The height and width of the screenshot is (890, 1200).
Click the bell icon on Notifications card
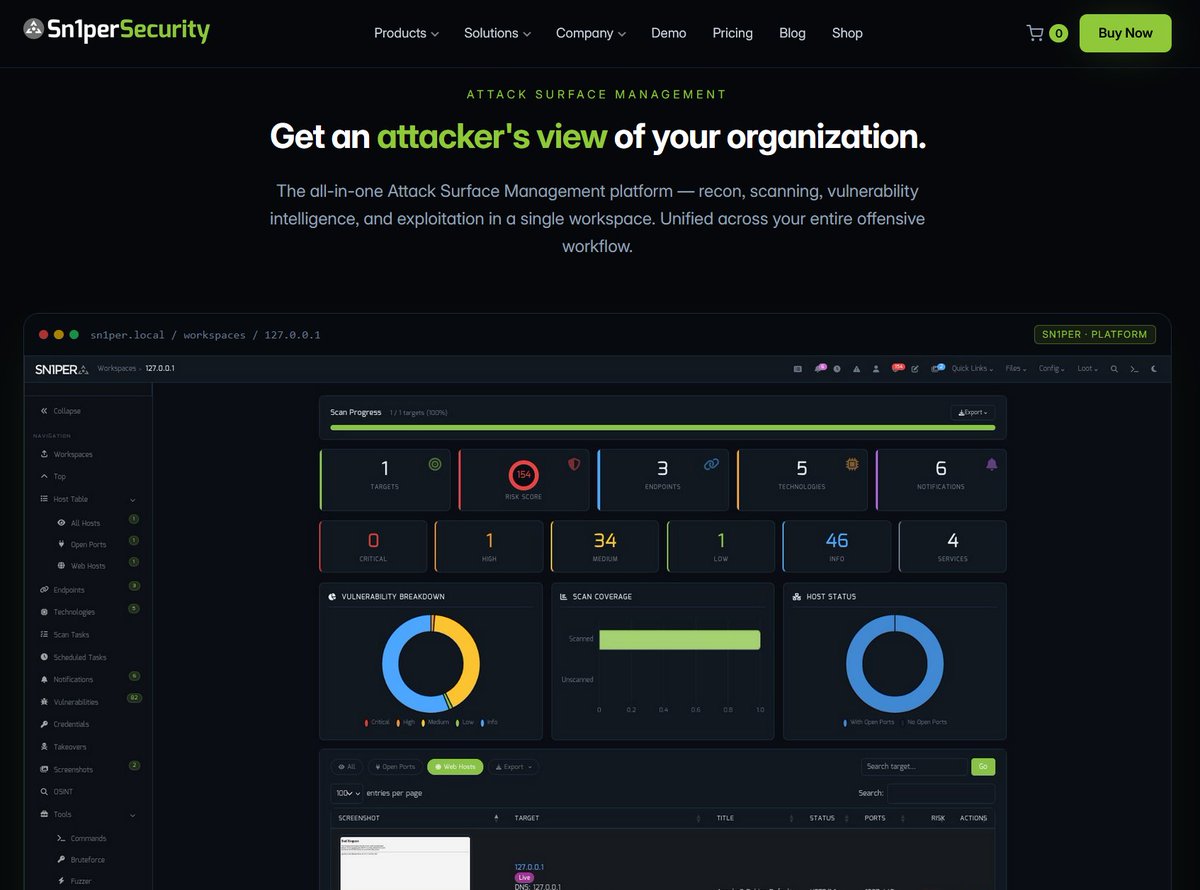[992, 464]
